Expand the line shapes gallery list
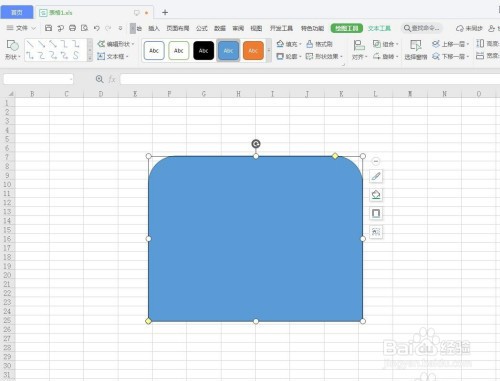This screenshot has height=381, width=500. 90,58
